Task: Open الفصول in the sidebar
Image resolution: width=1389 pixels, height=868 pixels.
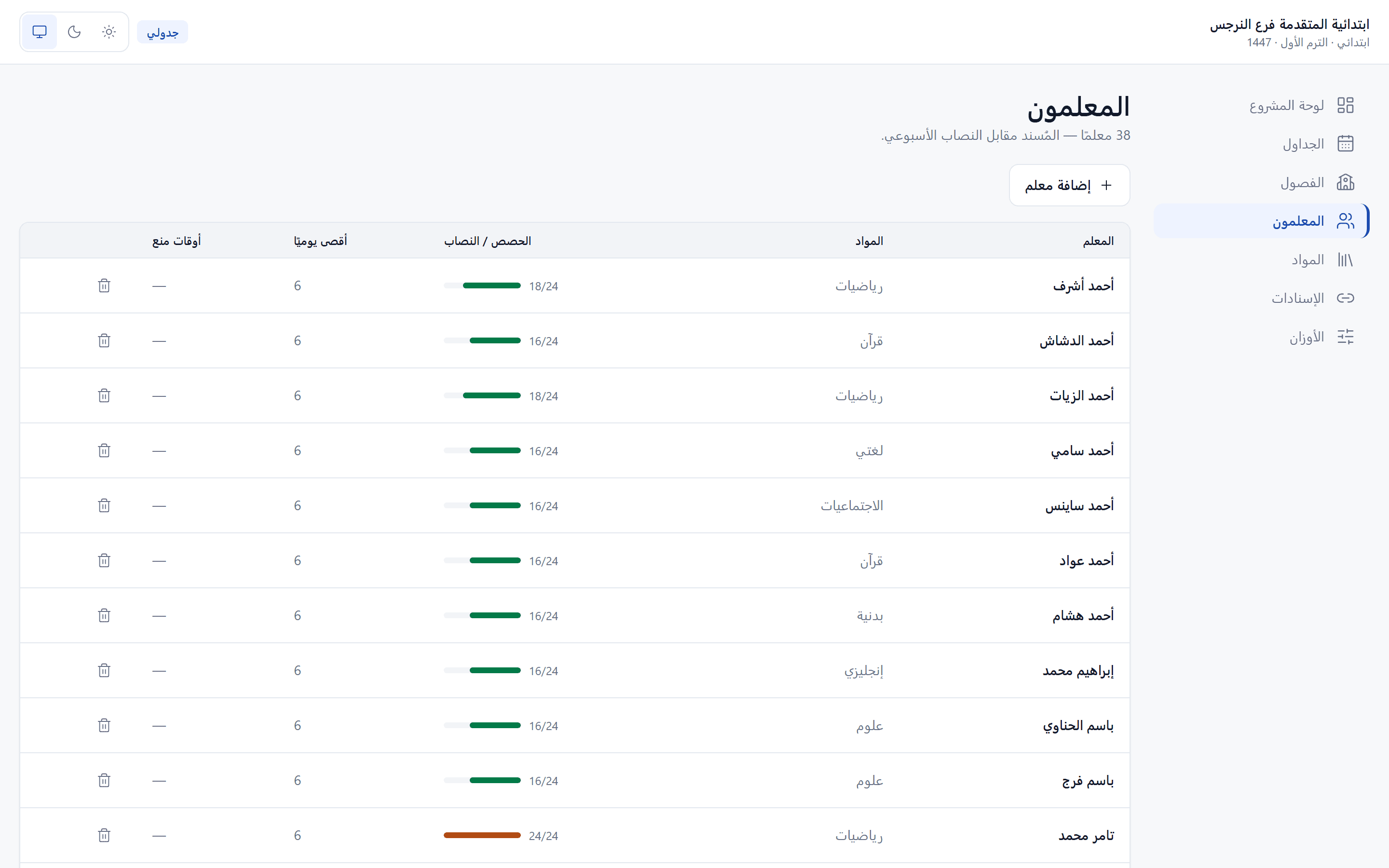Action: point(1261,182)
